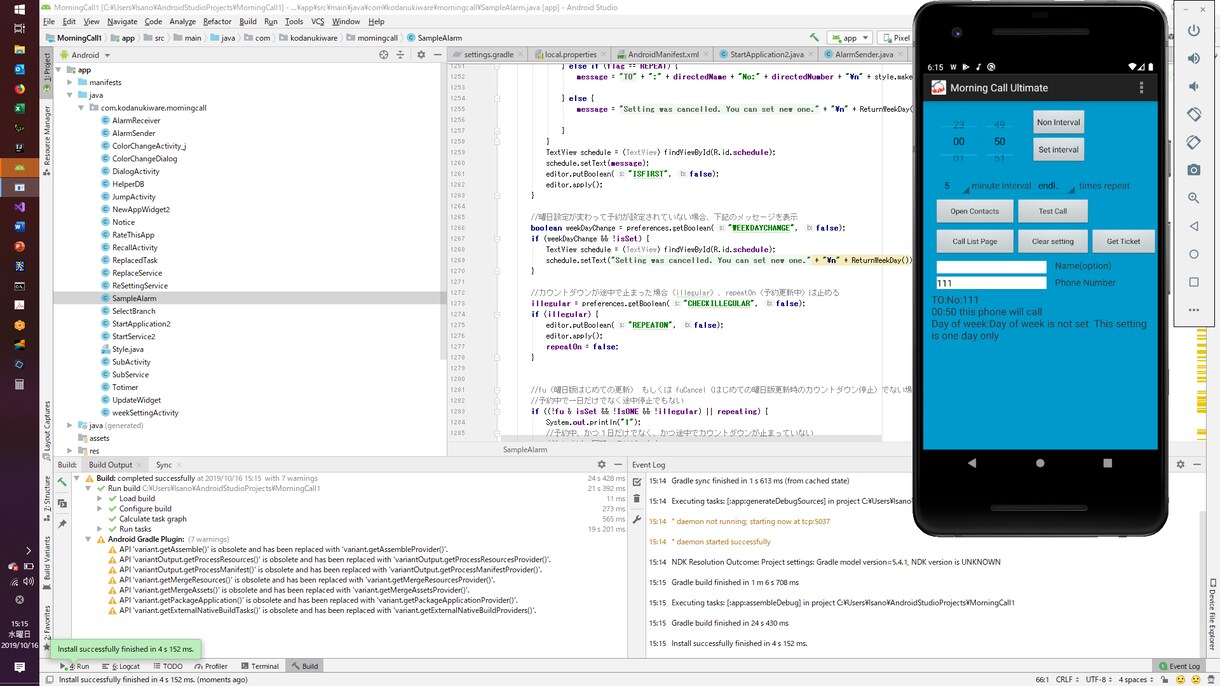
Task: Switch to the Sync tab in Build panel
Action: click(x=164, y=465)
